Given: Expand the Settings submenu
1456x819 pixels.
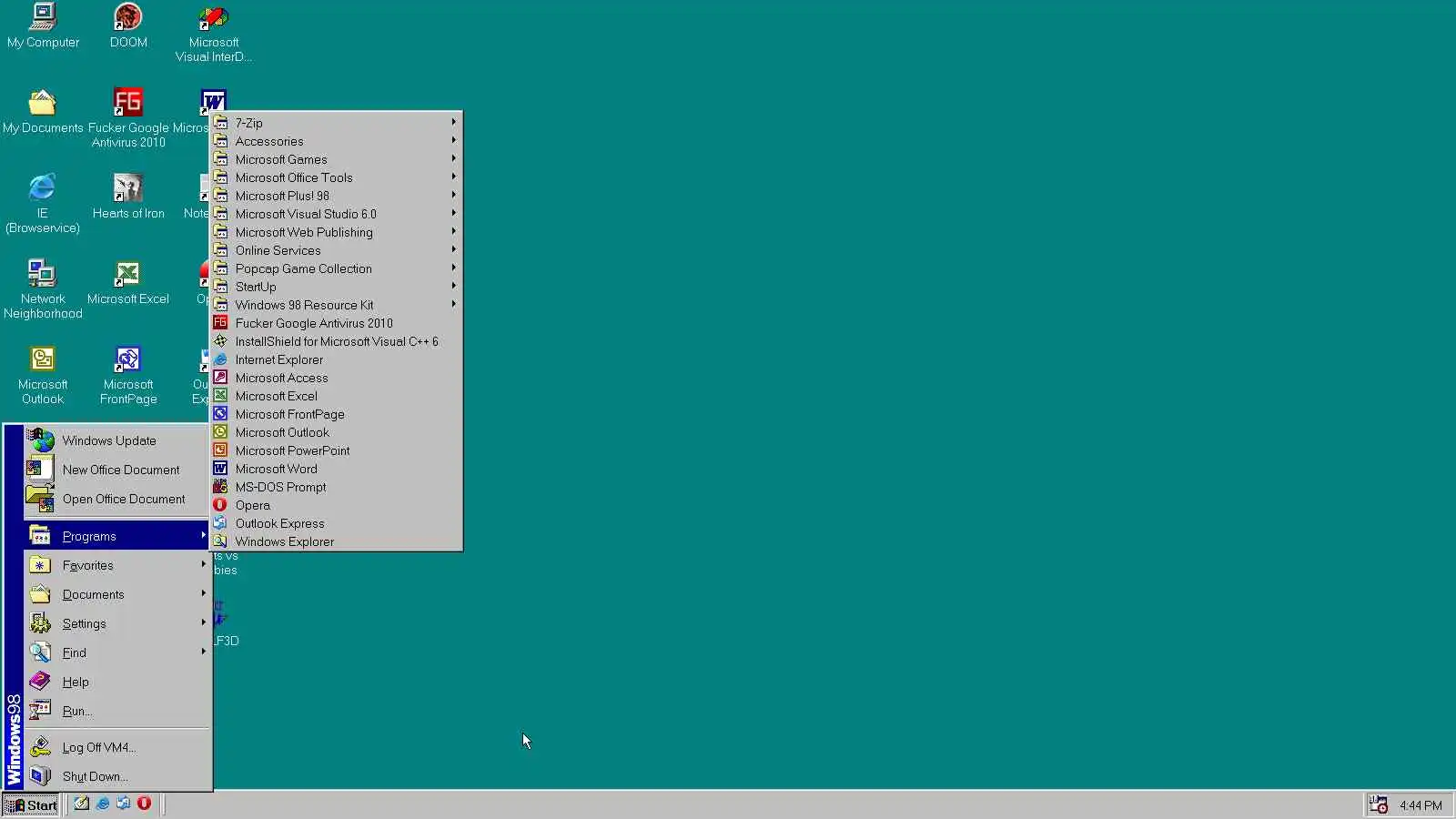Looking at the screenshot, I should pos(117,623).
